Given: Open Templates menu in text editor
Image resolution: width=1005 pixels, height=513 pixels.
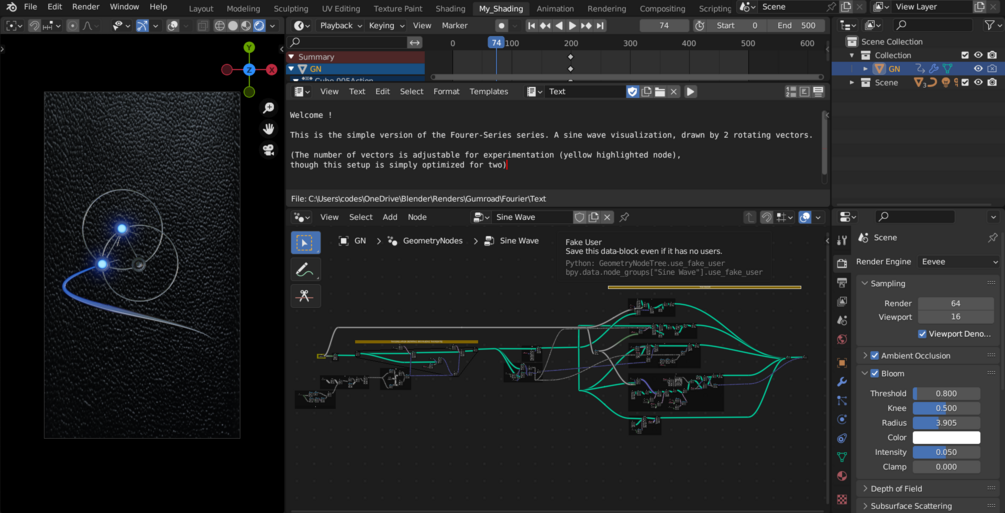Looking at the screenshot, I should (488, 92).
